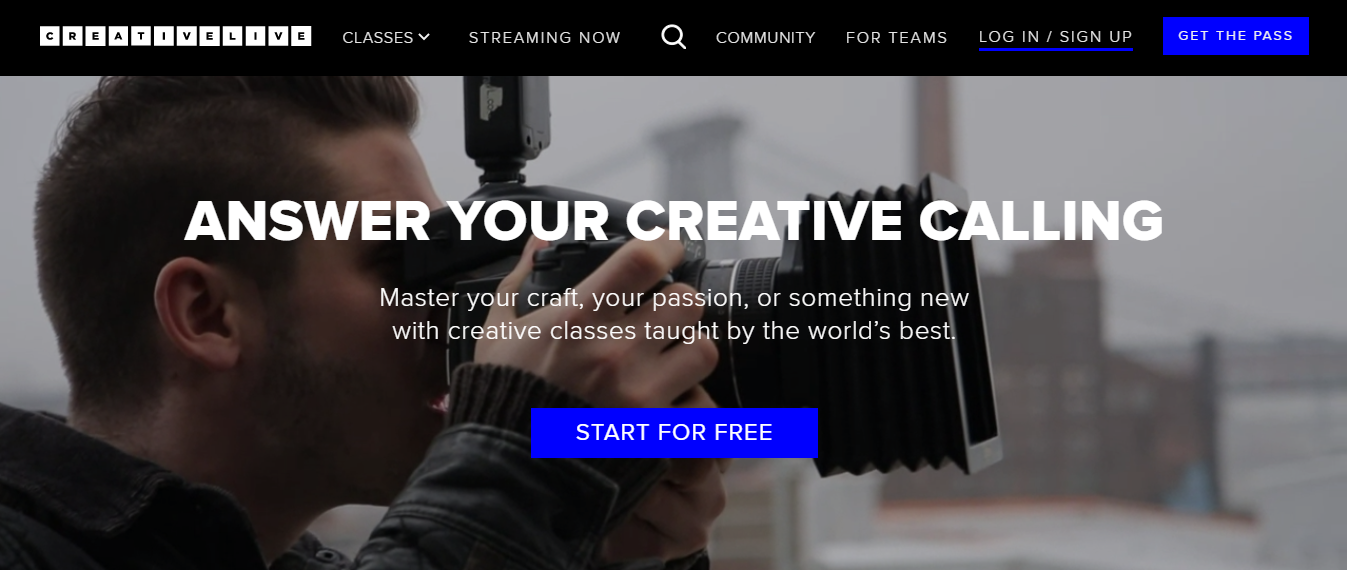Click the Get the Pass button
Image resolution: width=1347 pixels, height=570 pixels.
click(x=1236, y=36)
